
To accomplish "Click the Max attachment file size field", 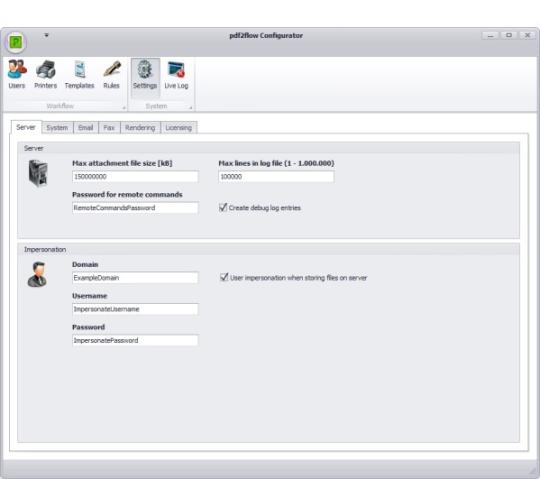I will point(135,177).
